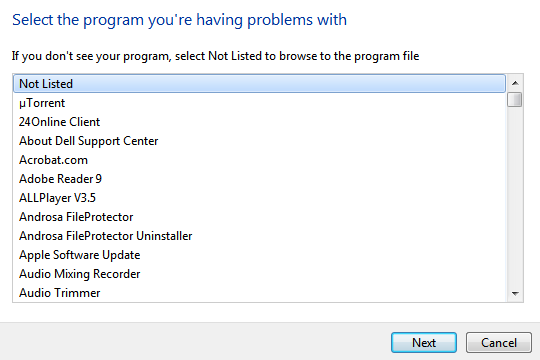Select µTorrent in the program list
The height and width of the screenshot is (360, 540).
[259, 103]
